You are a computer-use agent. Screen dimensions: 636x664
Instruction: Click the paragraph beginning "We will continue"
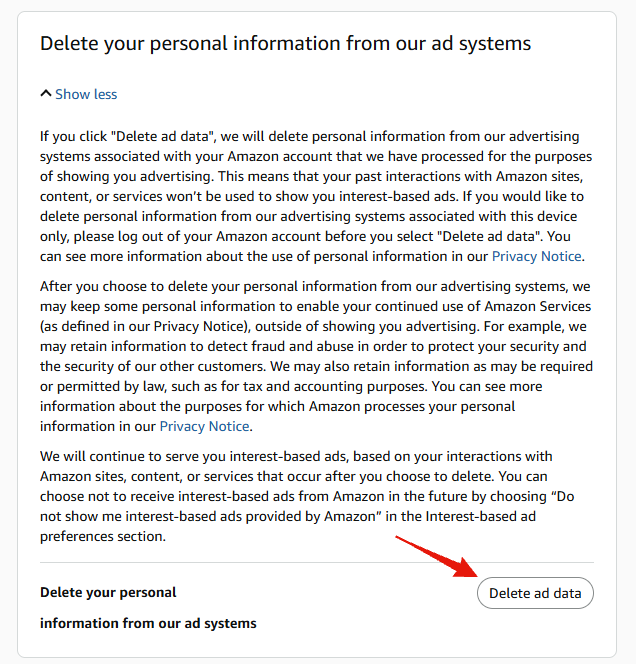tap(307, 496)
